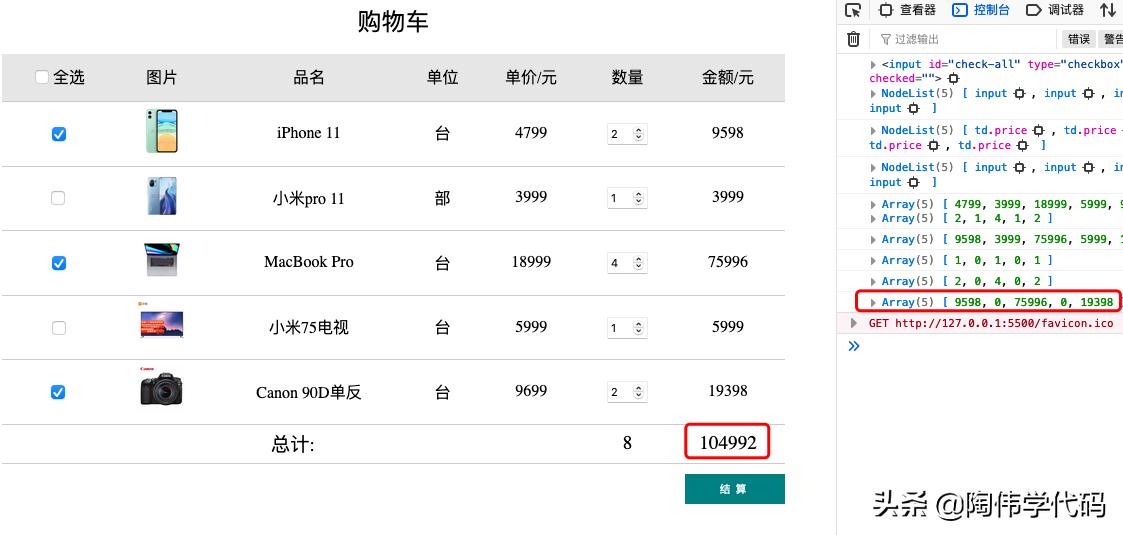The height and width of the screenshot is (535, 1123).
Task: Expand Array starting 9598, 3999, 75996
Action: [874, 239]
